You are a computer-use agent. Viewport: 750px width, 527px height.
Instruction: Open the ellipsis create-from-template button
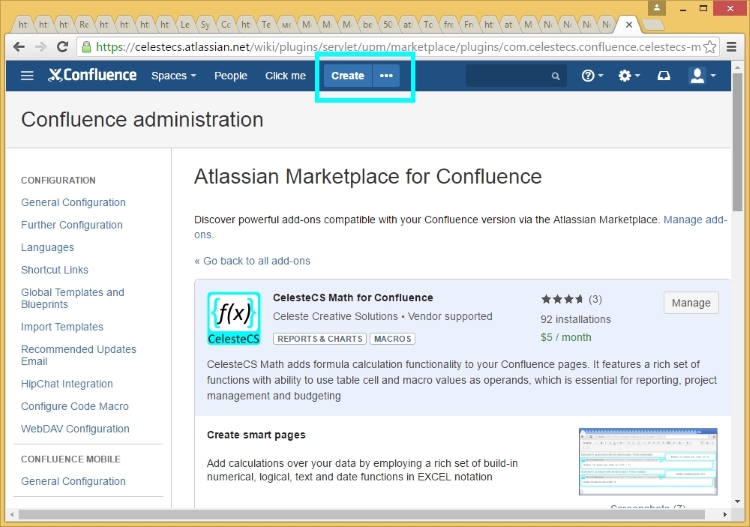point(386,76)
